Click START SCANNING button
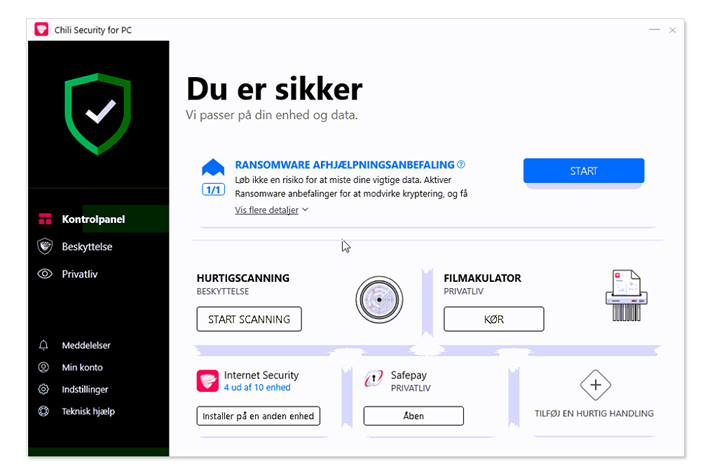Image resolution: width=713 pixels, height=476 pixels. (249, 319)
